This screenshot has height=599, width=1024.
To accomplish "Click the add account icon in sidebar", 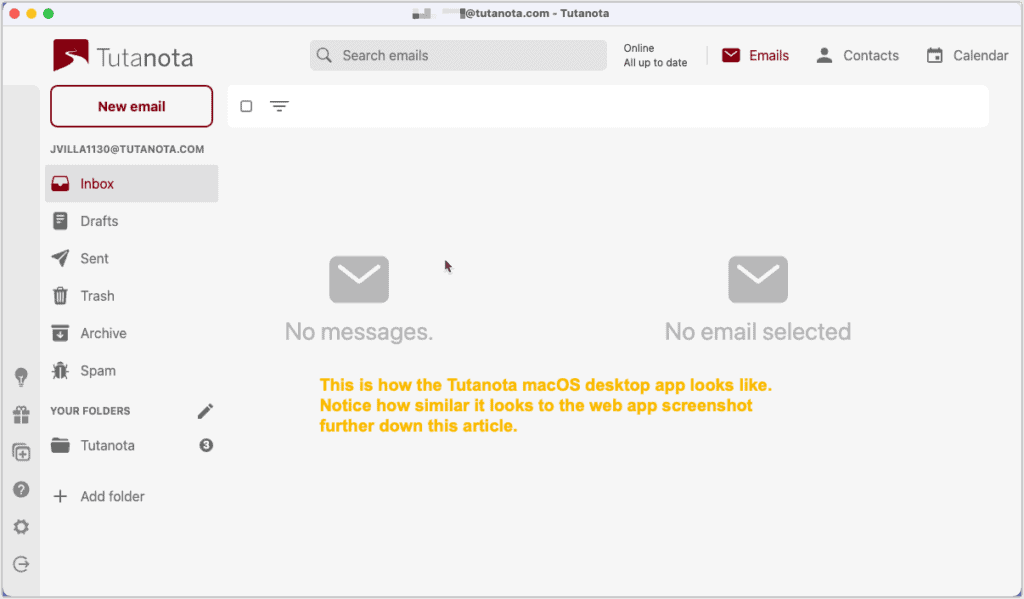I will point(21,452).
